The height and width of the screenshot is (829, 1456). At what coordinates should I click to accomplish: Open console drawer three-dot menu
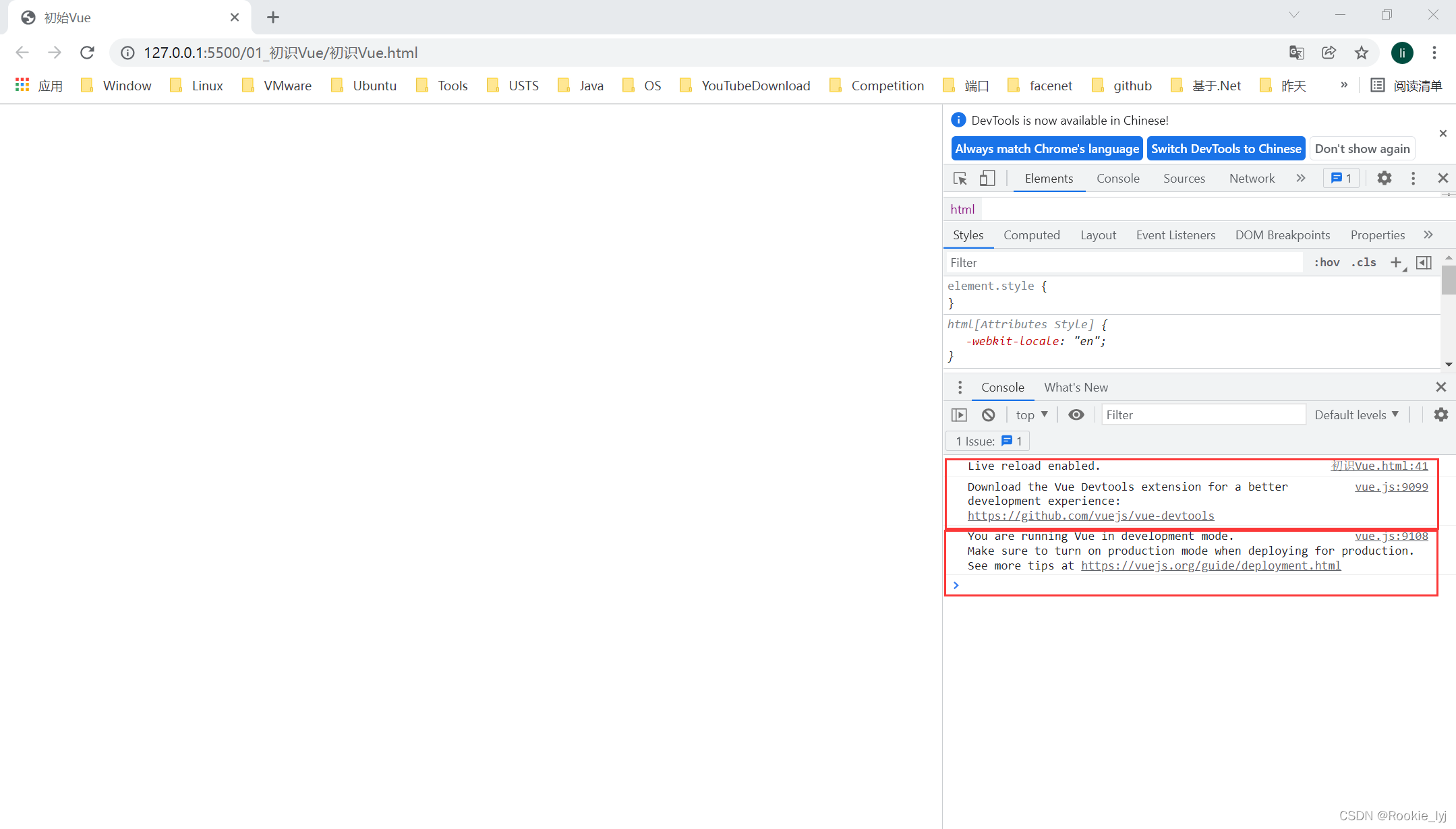coord(960,387)
